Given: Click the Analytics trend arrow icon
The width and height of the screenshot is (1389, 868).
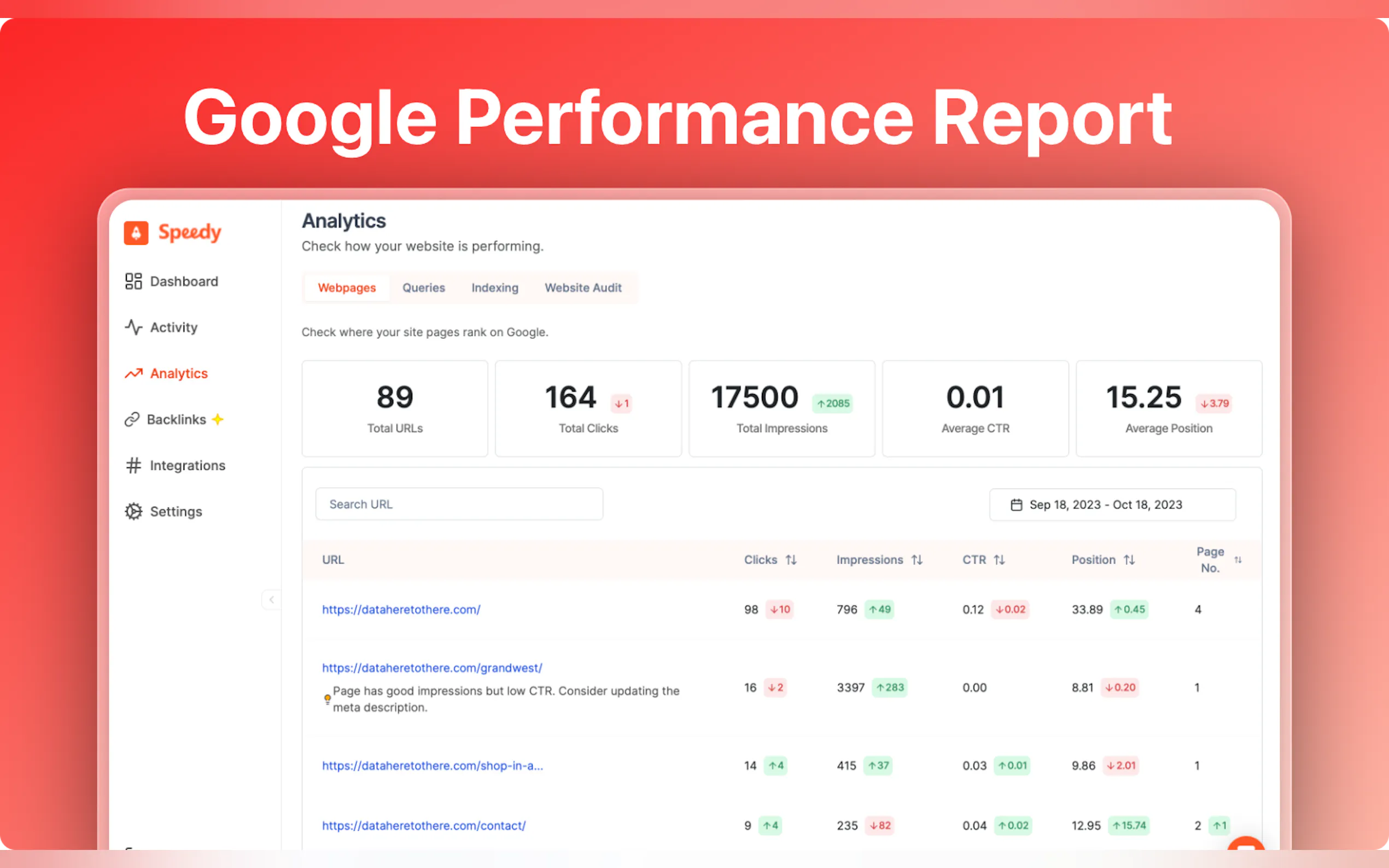Looking at the screenshot, I should click(133, 374).
